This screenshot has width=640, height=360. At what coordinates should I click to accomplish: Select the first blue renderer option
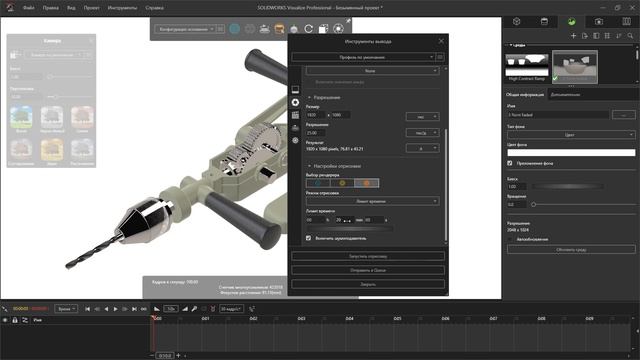click(318, 183)
